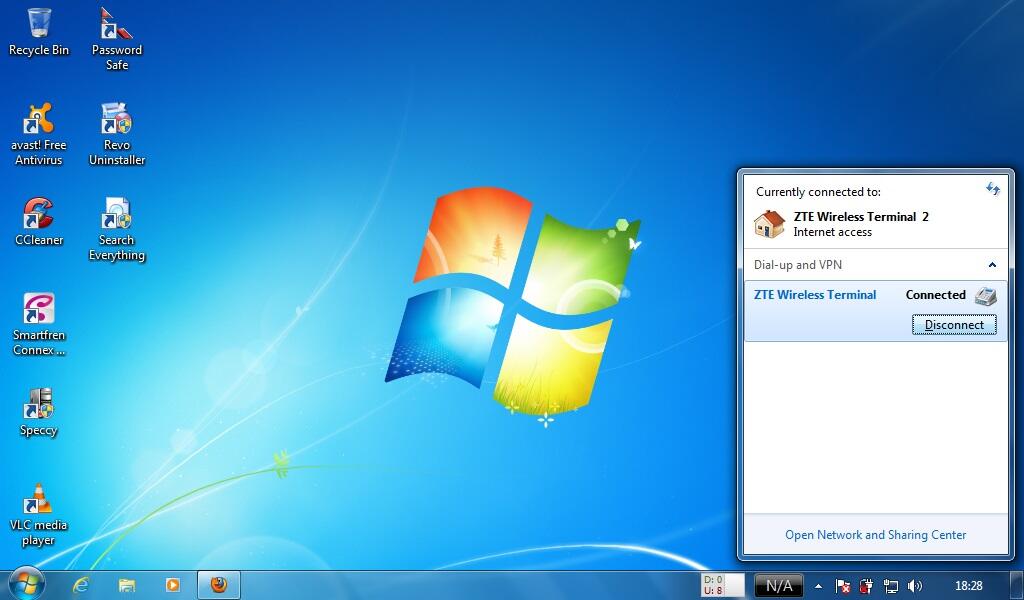This screenshot has width=1024, height=600.
Task: Select the avast! Free Antivirus shortcut
Action: [39, 134]
